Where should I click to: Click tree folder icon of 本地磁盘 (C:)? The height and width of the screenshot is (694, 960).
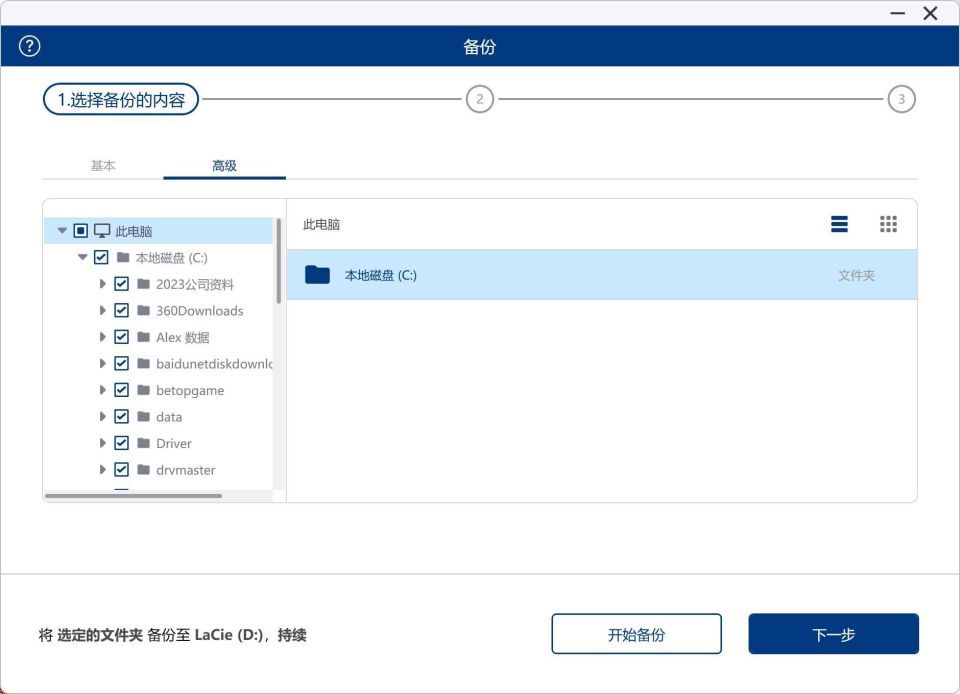click(123, 257)
